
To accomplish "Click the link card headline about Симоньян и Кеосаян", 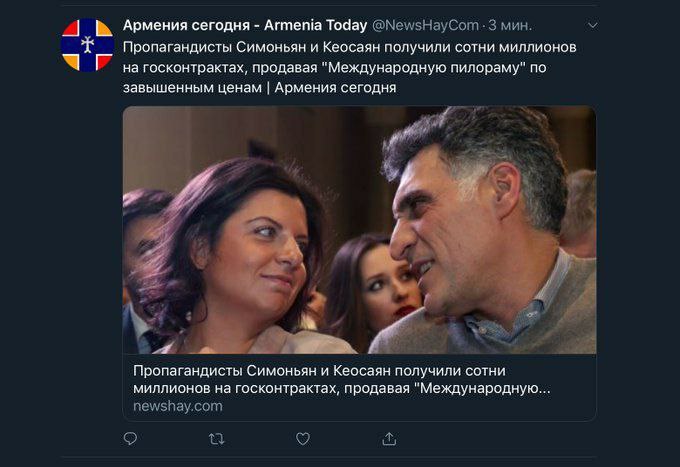I will pos(342,379).
